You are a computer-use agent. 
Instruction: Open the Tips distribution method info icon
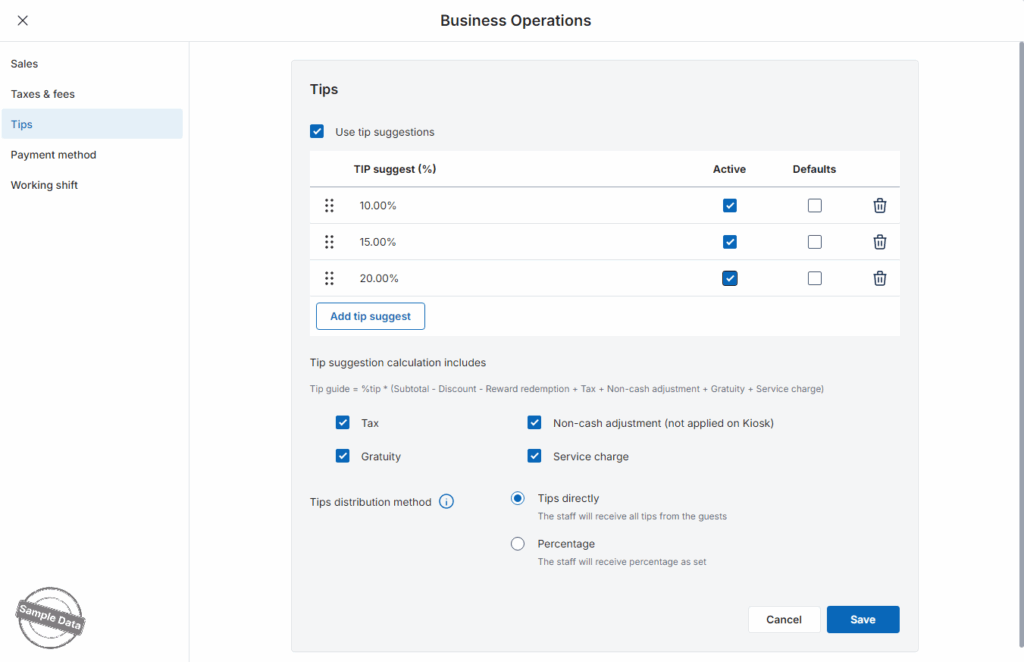click(x=446, y=502)
